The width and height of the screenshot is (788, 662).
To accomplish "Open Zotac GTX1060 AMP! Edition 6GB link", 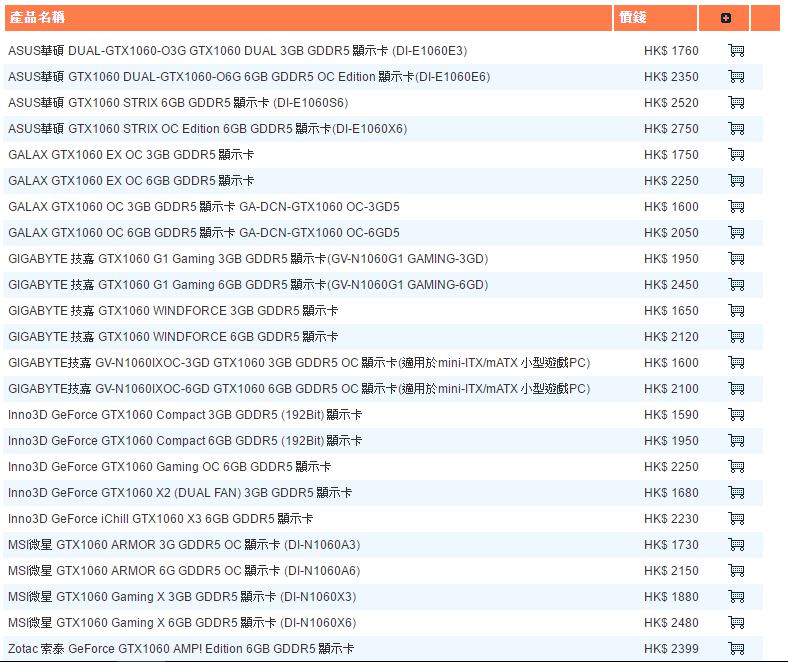I will click(x=181, y=649).
